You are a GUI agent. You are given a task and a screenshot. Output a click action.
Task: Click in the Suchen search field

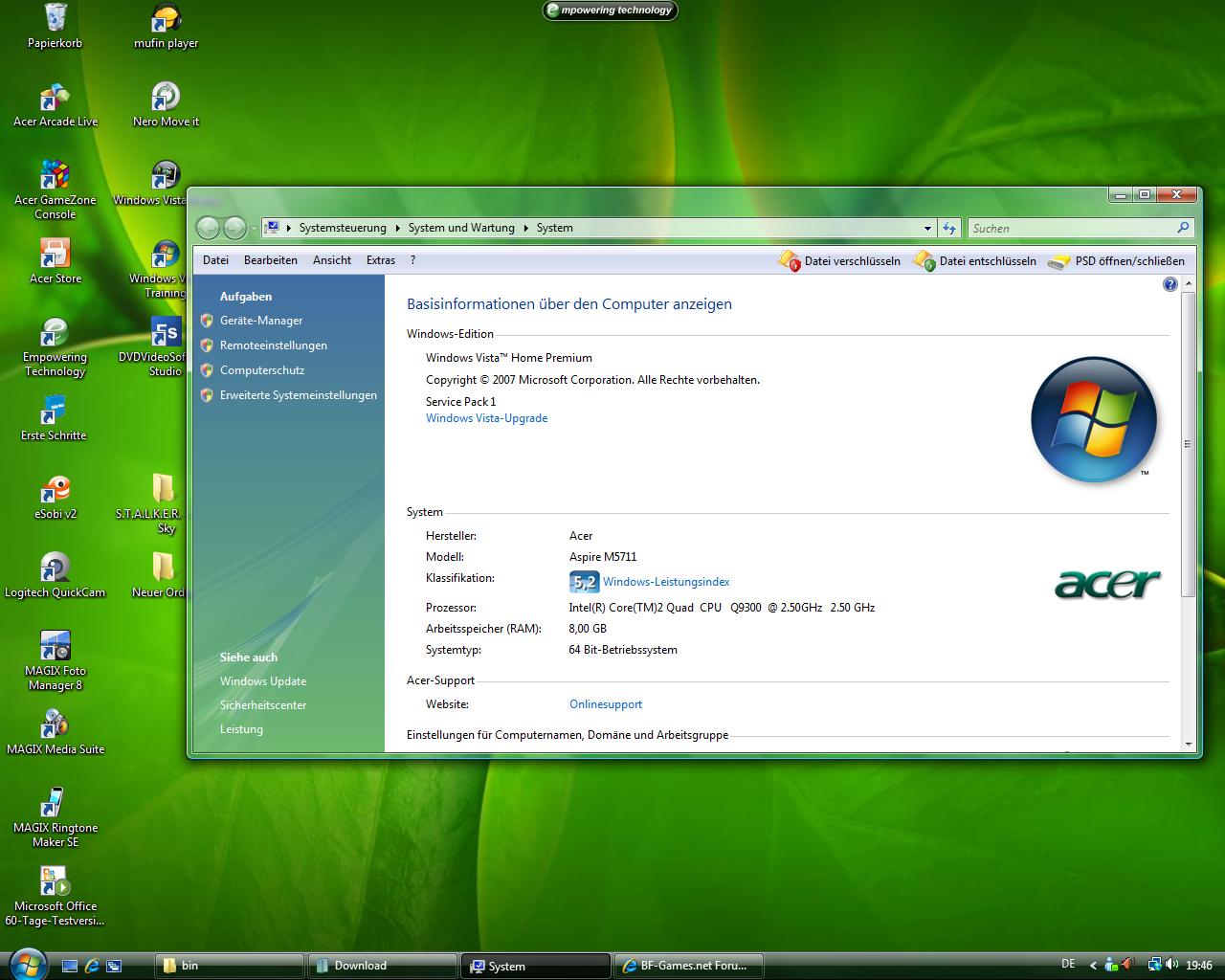[x=1072, y=228]
